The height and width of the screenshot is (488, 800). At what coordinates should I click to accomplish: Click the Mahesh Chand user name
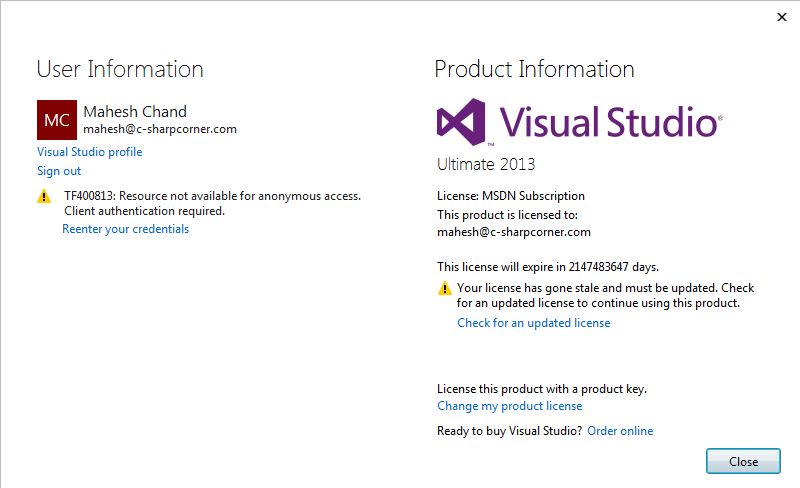135,111
